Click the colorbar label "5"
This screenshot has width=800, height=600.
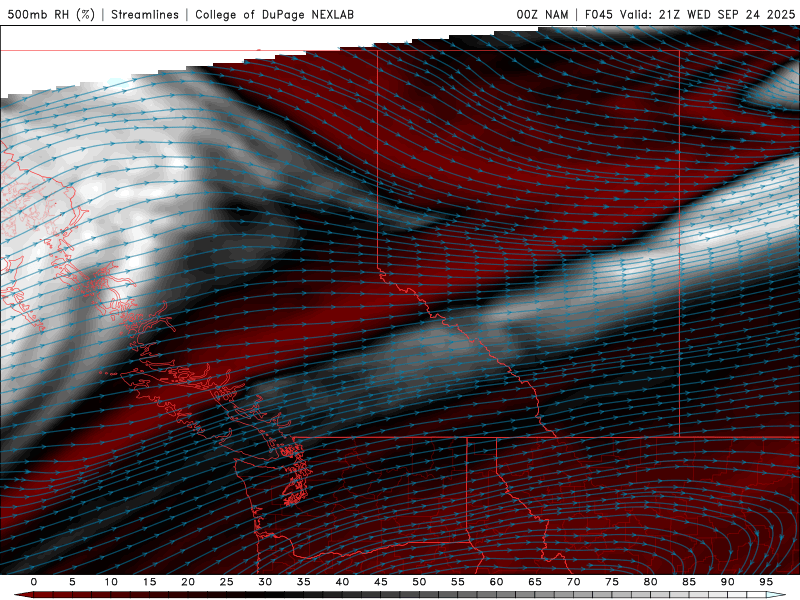pyautogui.click(x=72, y=582)
